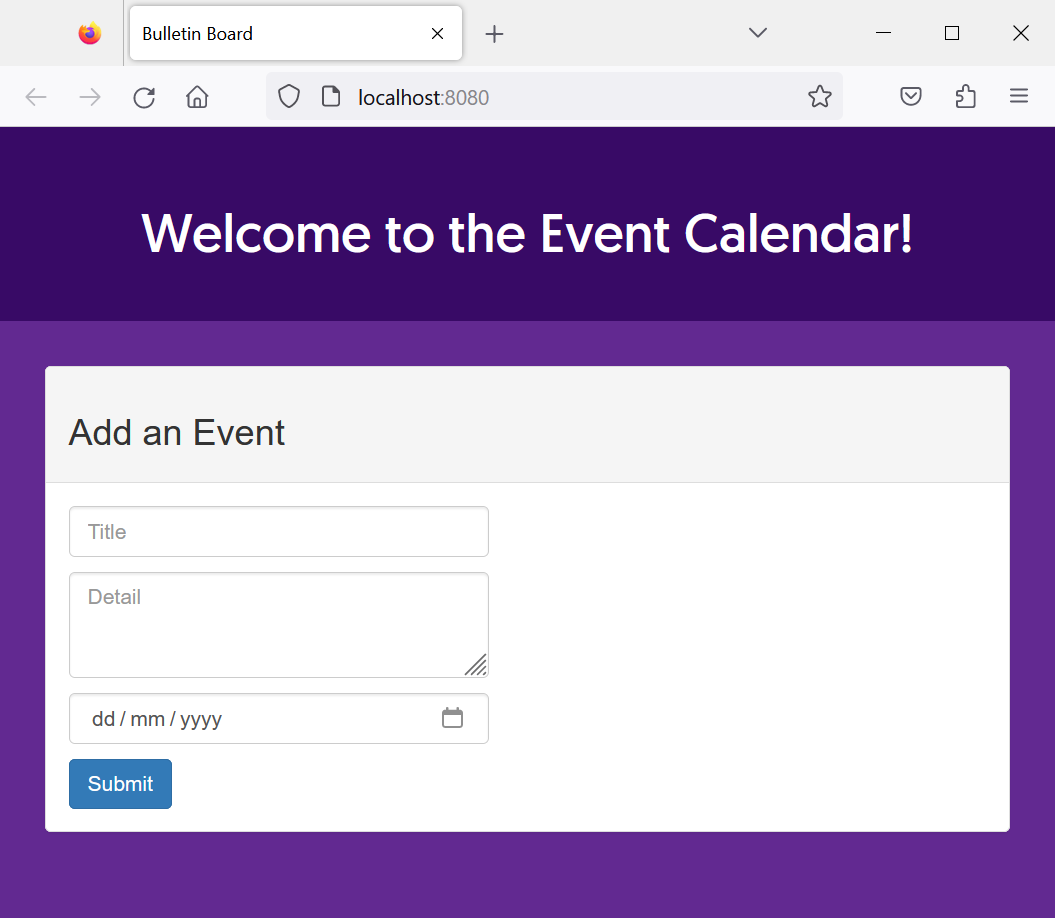Open the calendar date picker icon
Screen dimensions: 1055x918
click(452, 718)
